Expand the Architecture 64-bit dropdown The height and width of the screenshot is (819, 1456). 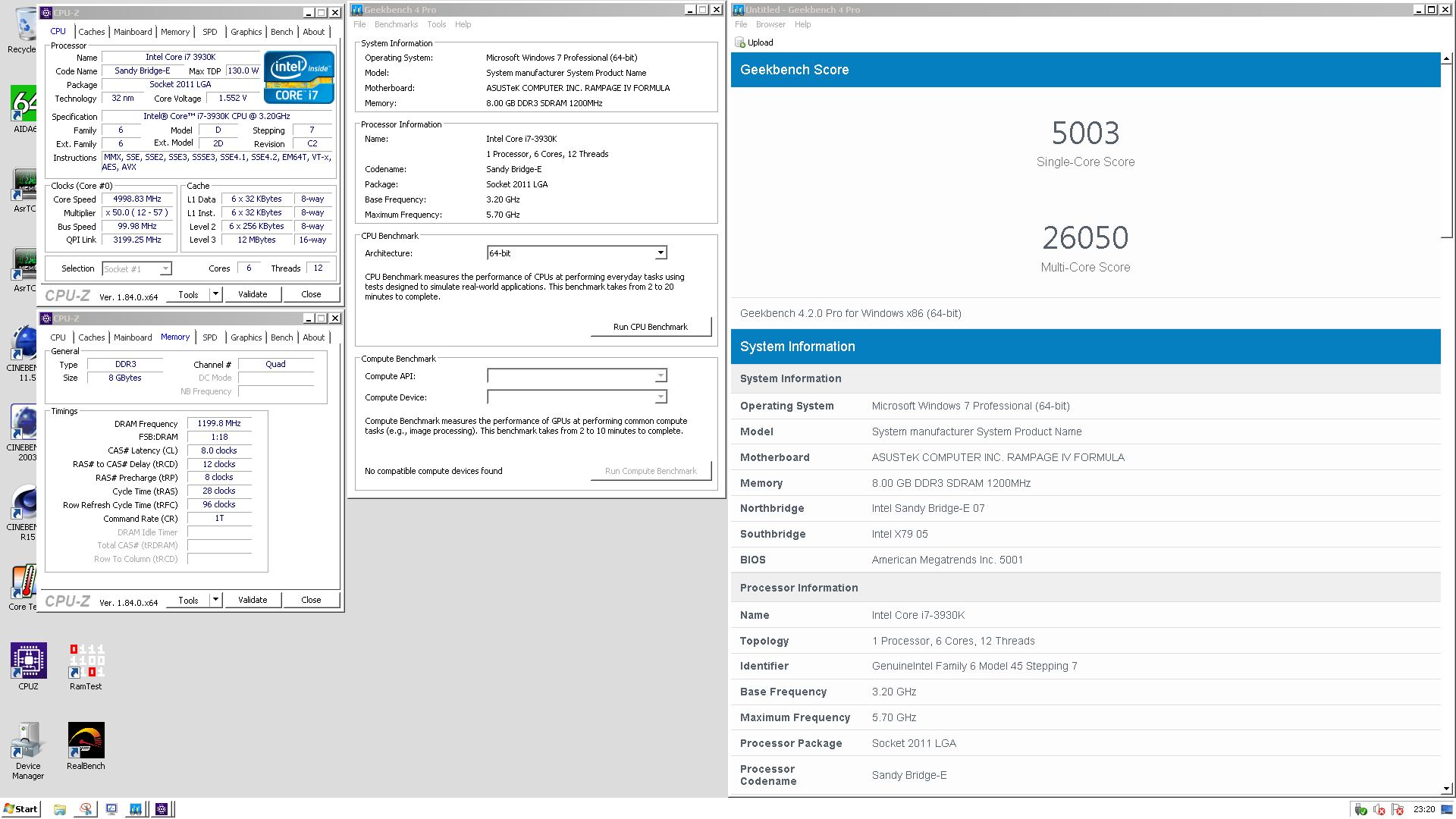click(661, 253)
